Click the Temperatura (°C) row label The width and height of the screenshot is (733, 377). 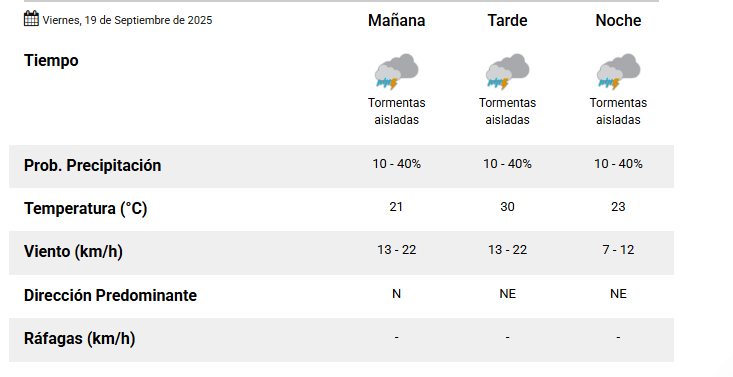point(86,209)
